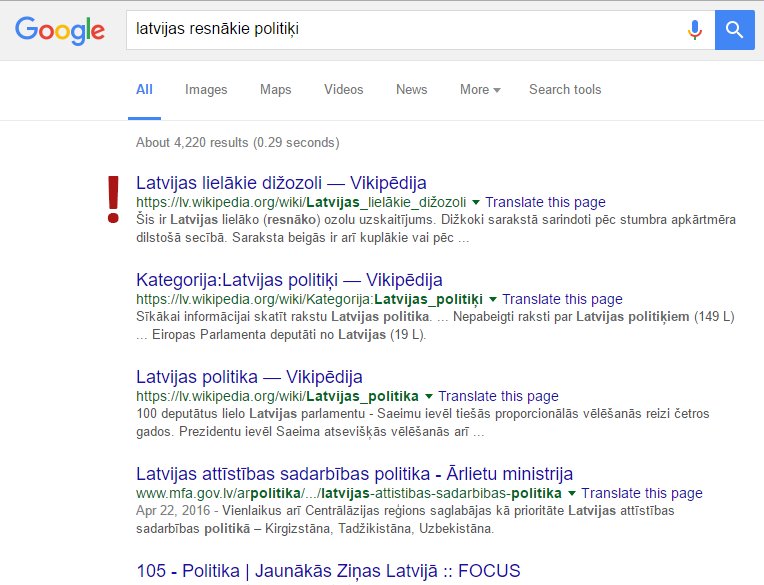764x585 pixels.
Task: Expand the arrow beside the Kategorija:Latvijas_politiķi URL
Action: [493, 299]
